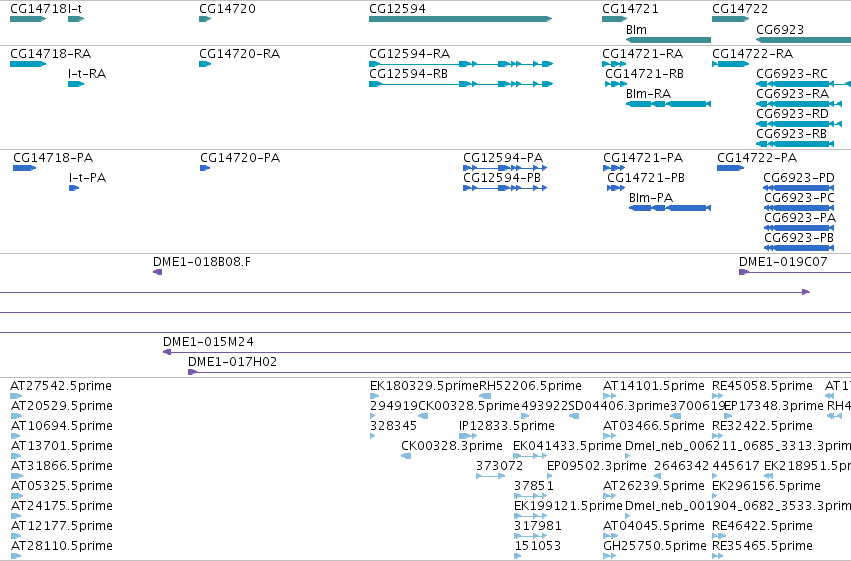851x561 pixels.
Task: Select the CG14722-PA protein label
Action: (x=757, y=158)
